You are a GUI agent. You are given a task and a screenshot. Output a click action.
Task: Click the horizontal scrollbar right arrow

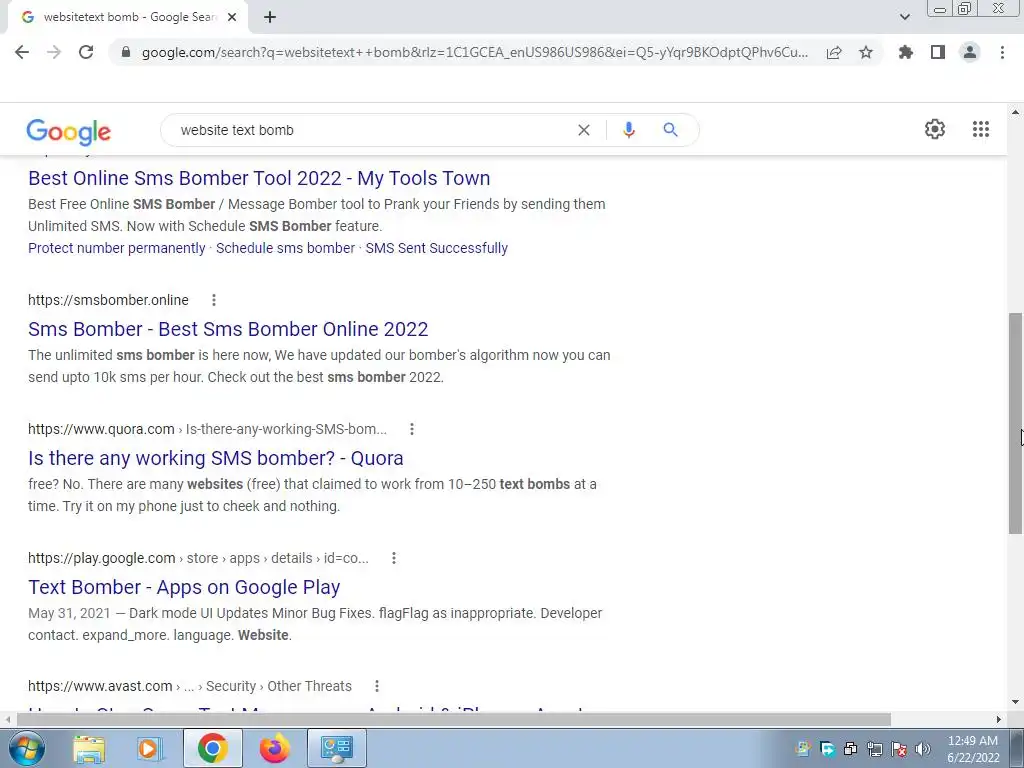[999, 719]
